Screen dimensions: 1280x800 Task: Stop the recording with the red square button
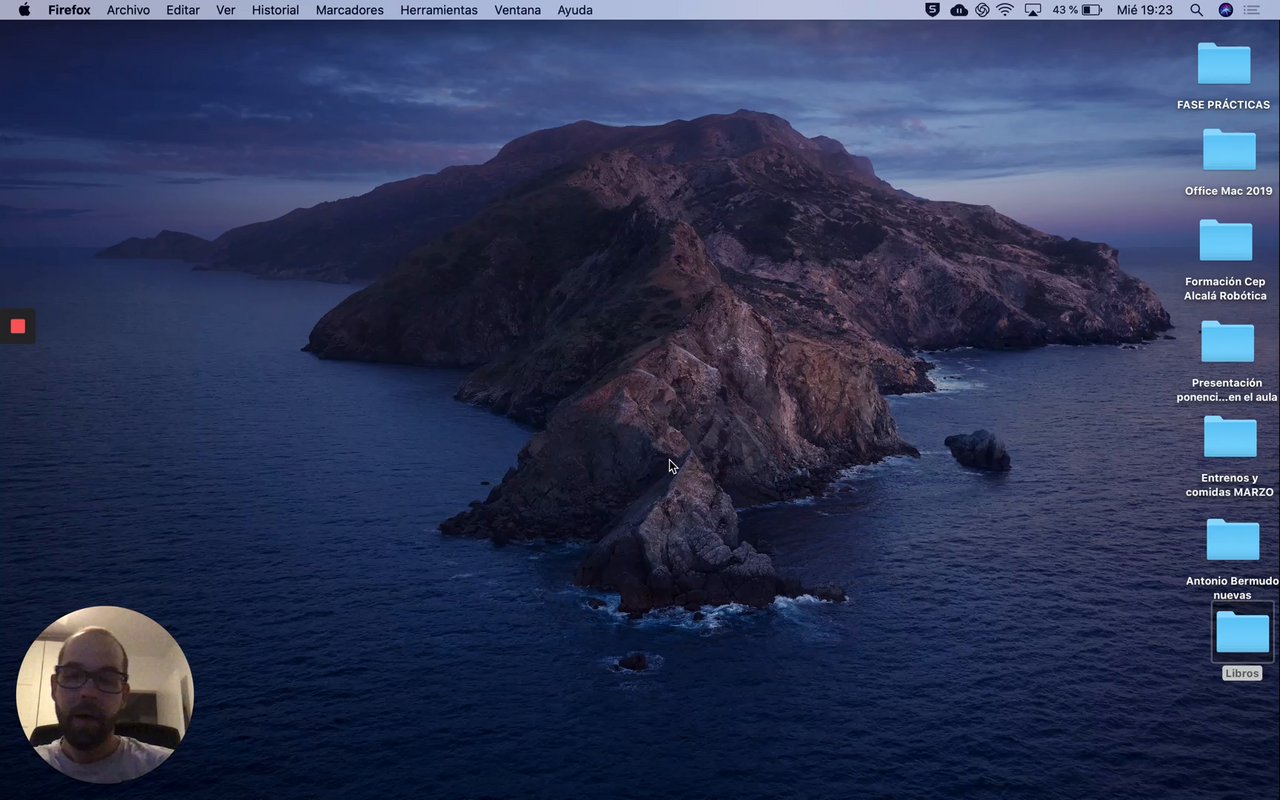[17, 326]
